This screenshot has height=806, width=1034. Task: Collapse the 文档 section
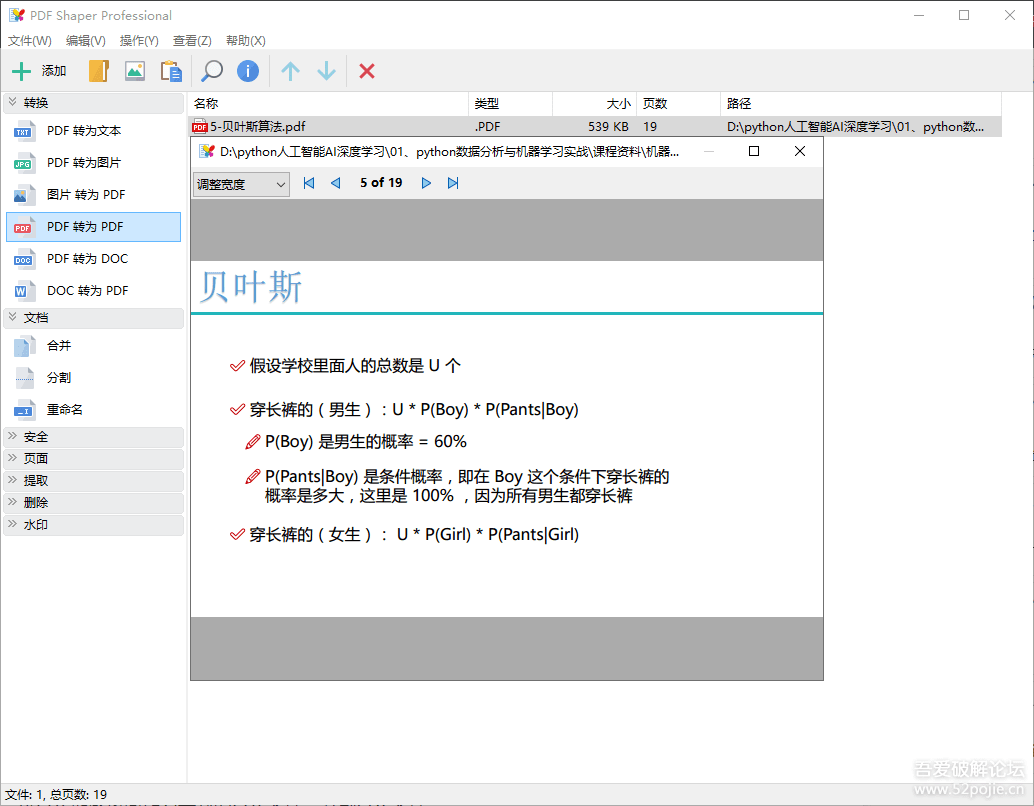(x=94, y=318)
